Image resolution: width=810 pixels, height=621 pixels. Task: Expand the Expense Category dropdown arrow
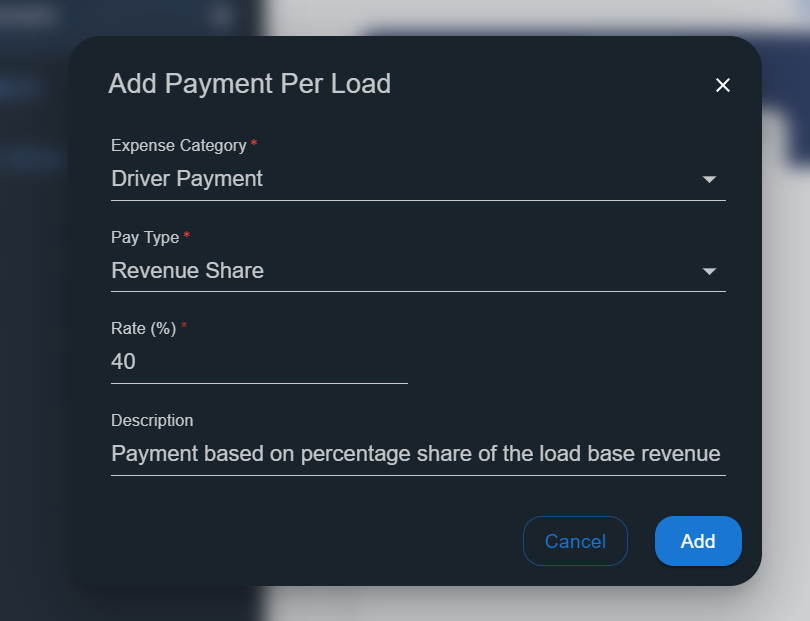[x=709, y=179]
